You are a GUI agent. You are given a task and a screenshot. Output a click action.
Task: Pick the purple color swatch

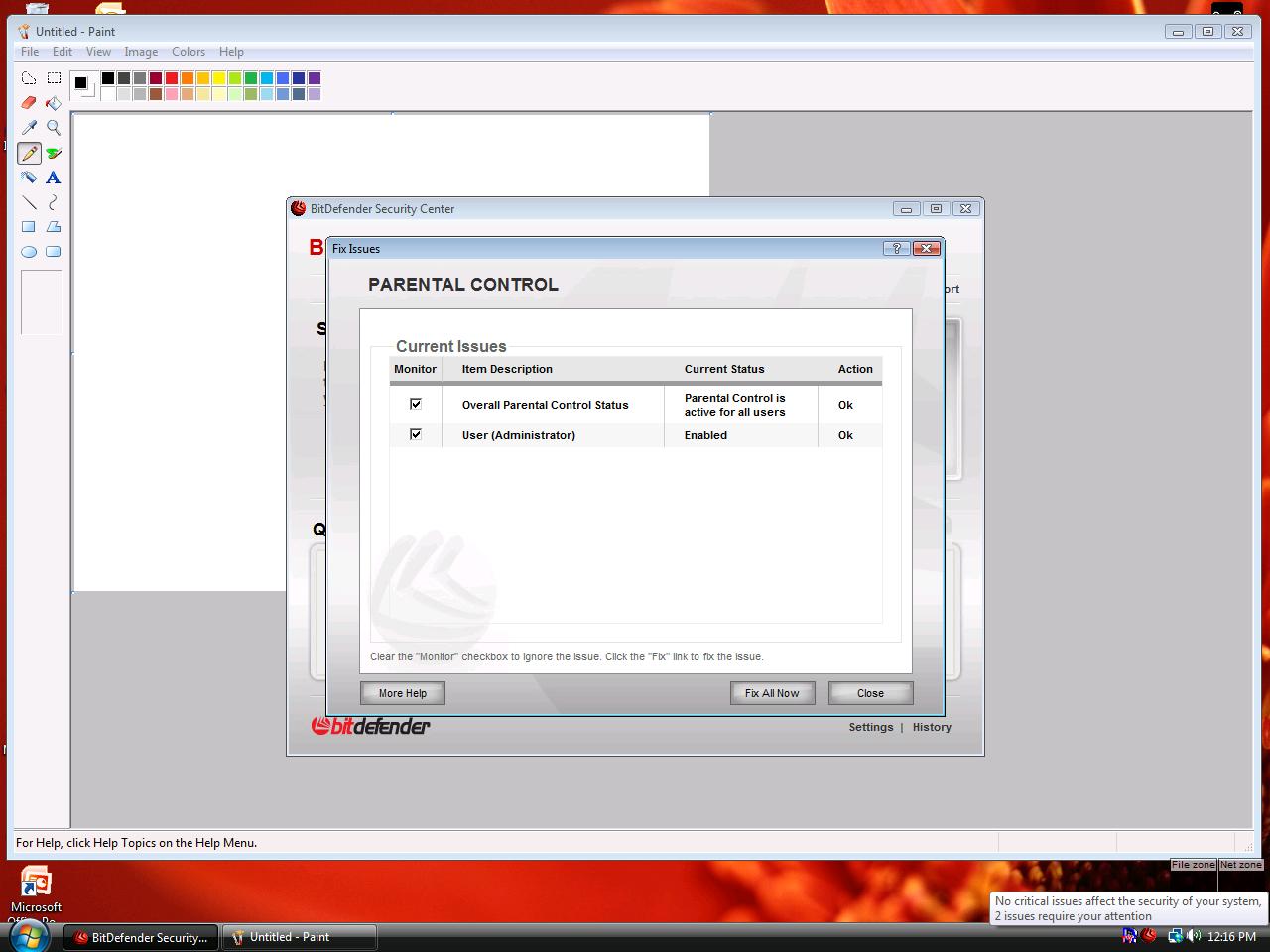[x=315, y=78]
